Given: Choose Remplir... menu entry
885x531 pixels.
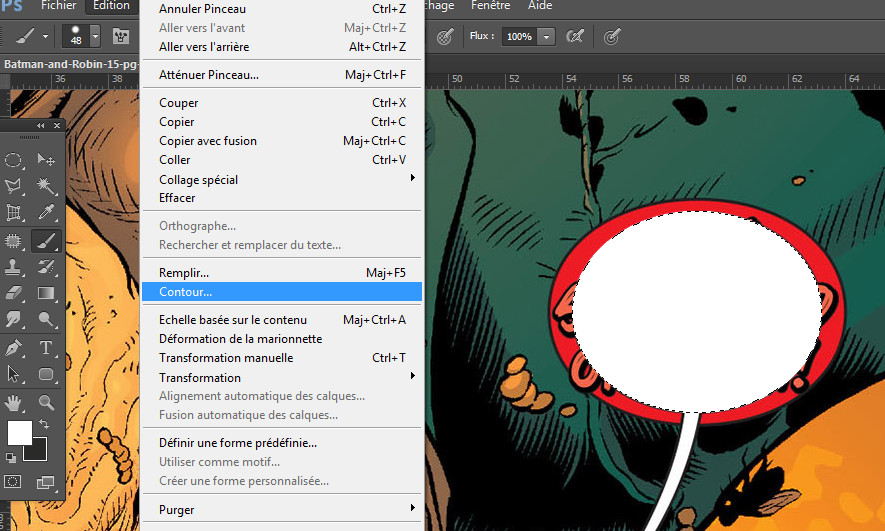Looking at the screenshot, I should pyautogui.click(x=282, y=273).
